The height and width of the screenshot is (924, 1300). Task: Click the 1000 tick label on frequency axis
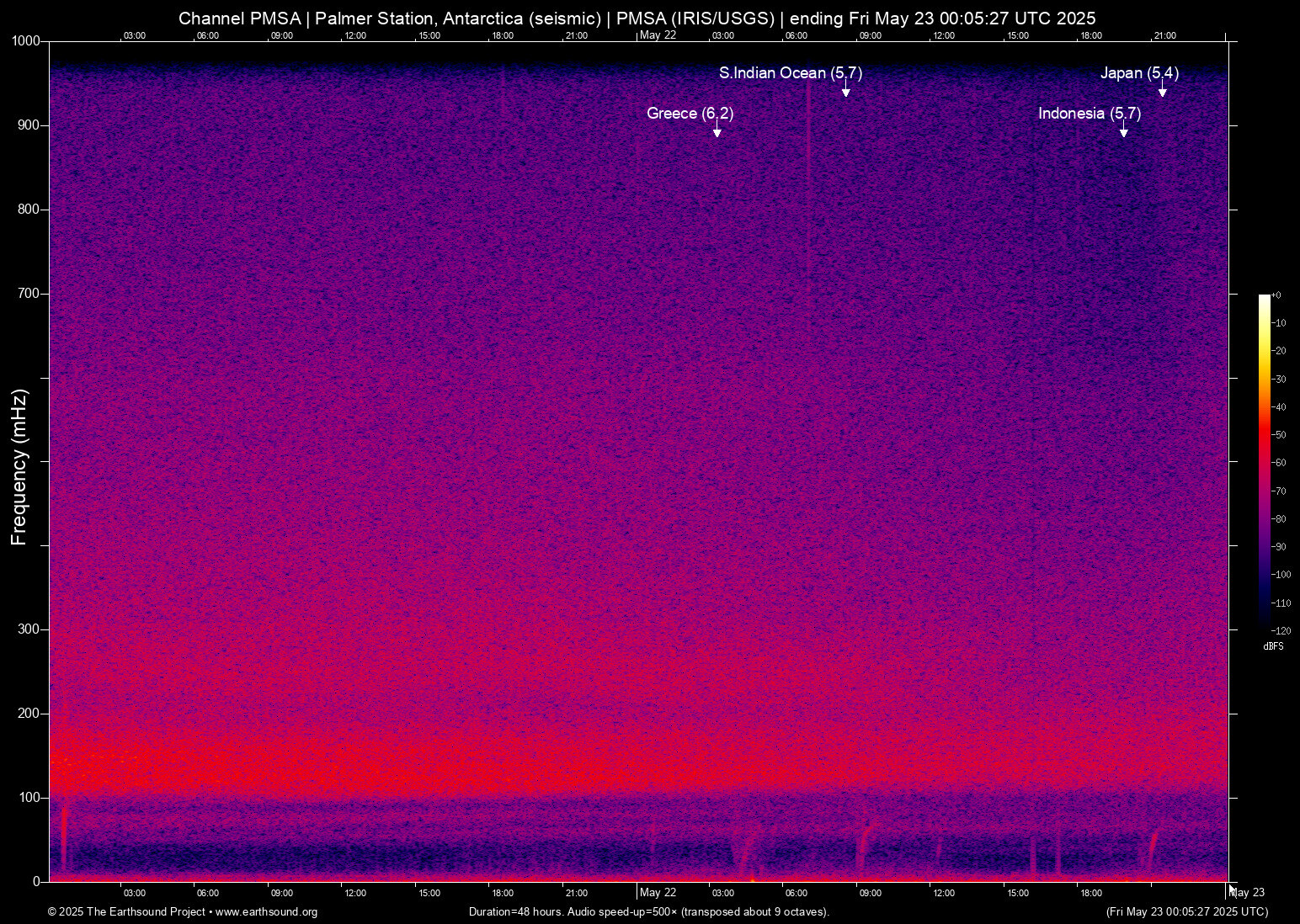25,41
